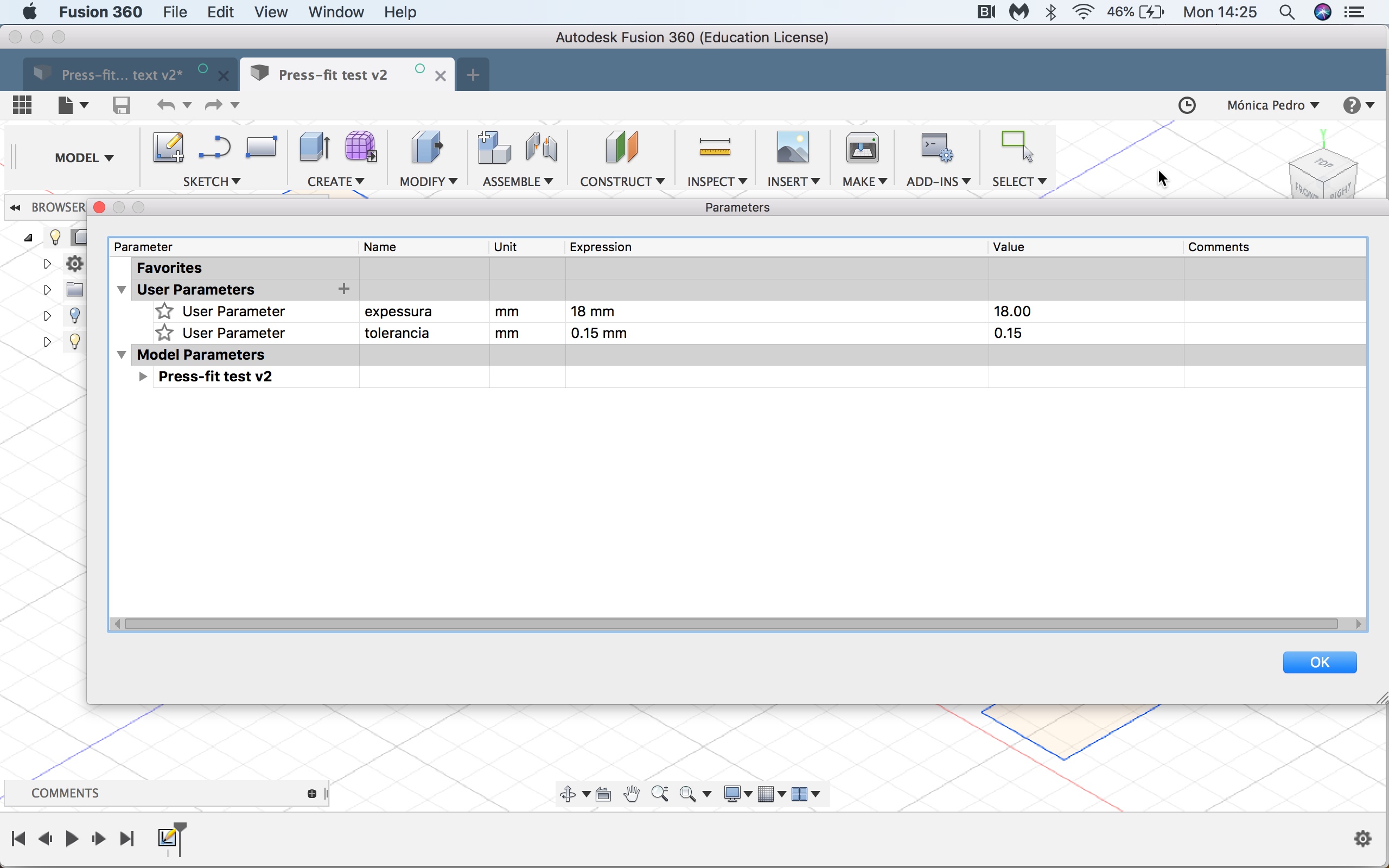Collapse the User Parameters group
This screenshot has width=1389, height=868.
tap(122, 289)
